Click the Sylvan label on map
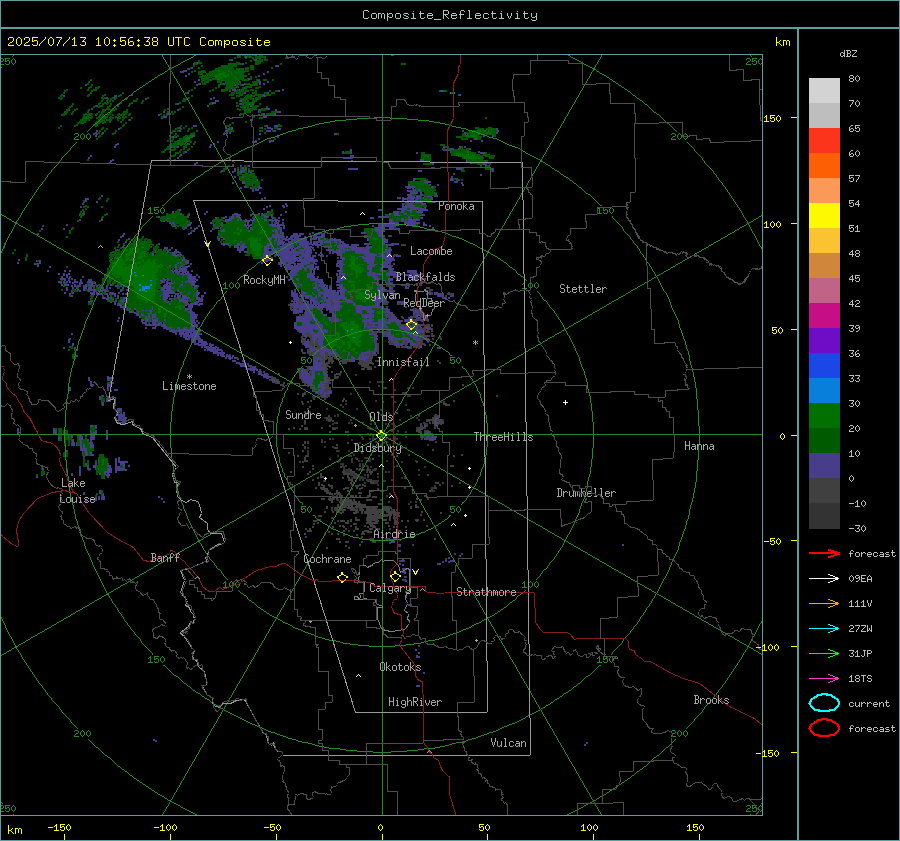900x841 pixels. [382, 295]
